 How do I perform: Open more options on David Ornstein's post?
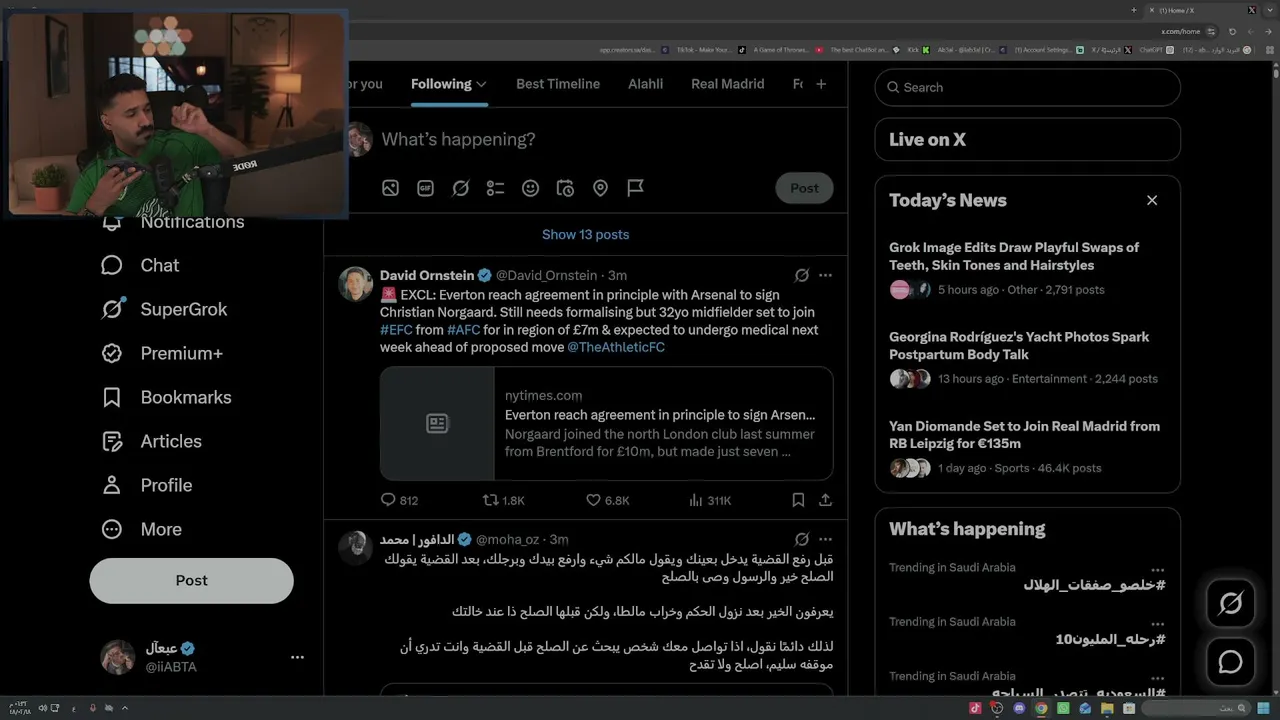point(825,275)
